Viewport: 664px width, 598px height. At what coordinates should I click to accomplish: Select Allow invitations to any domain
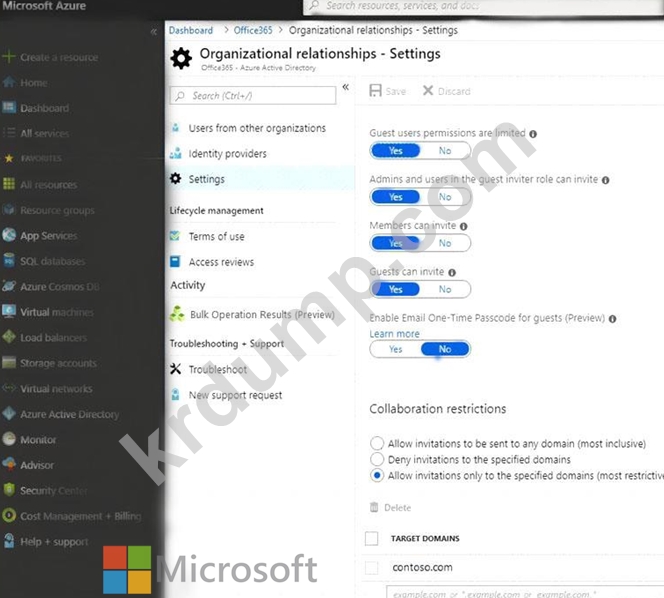(377, 444)
